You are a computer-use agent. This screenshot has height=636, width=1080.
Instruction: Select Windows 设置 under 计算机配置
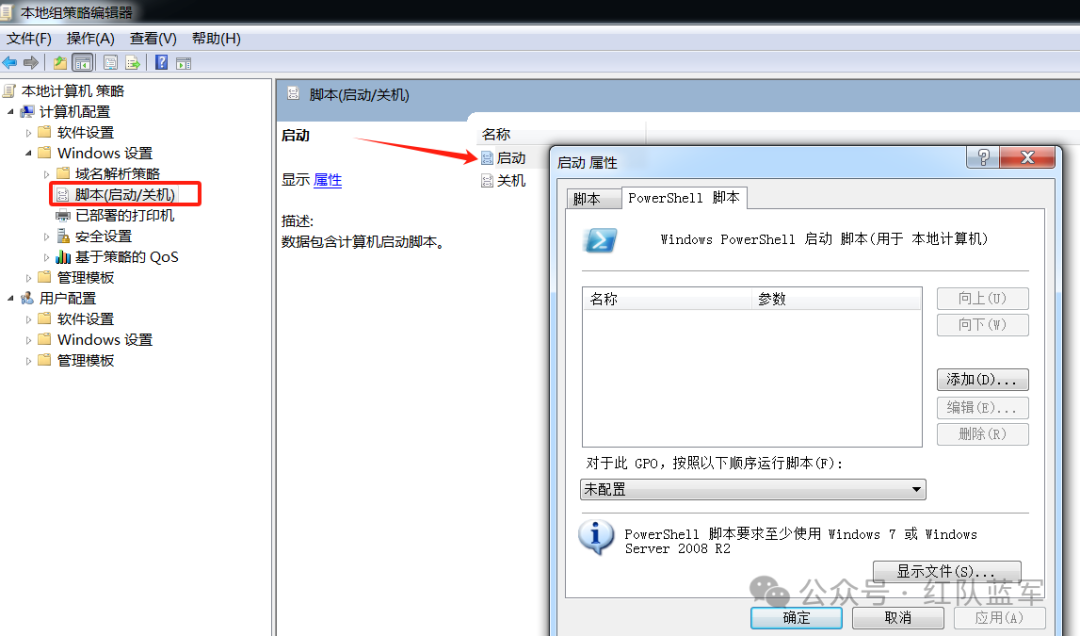pos(105,153)
